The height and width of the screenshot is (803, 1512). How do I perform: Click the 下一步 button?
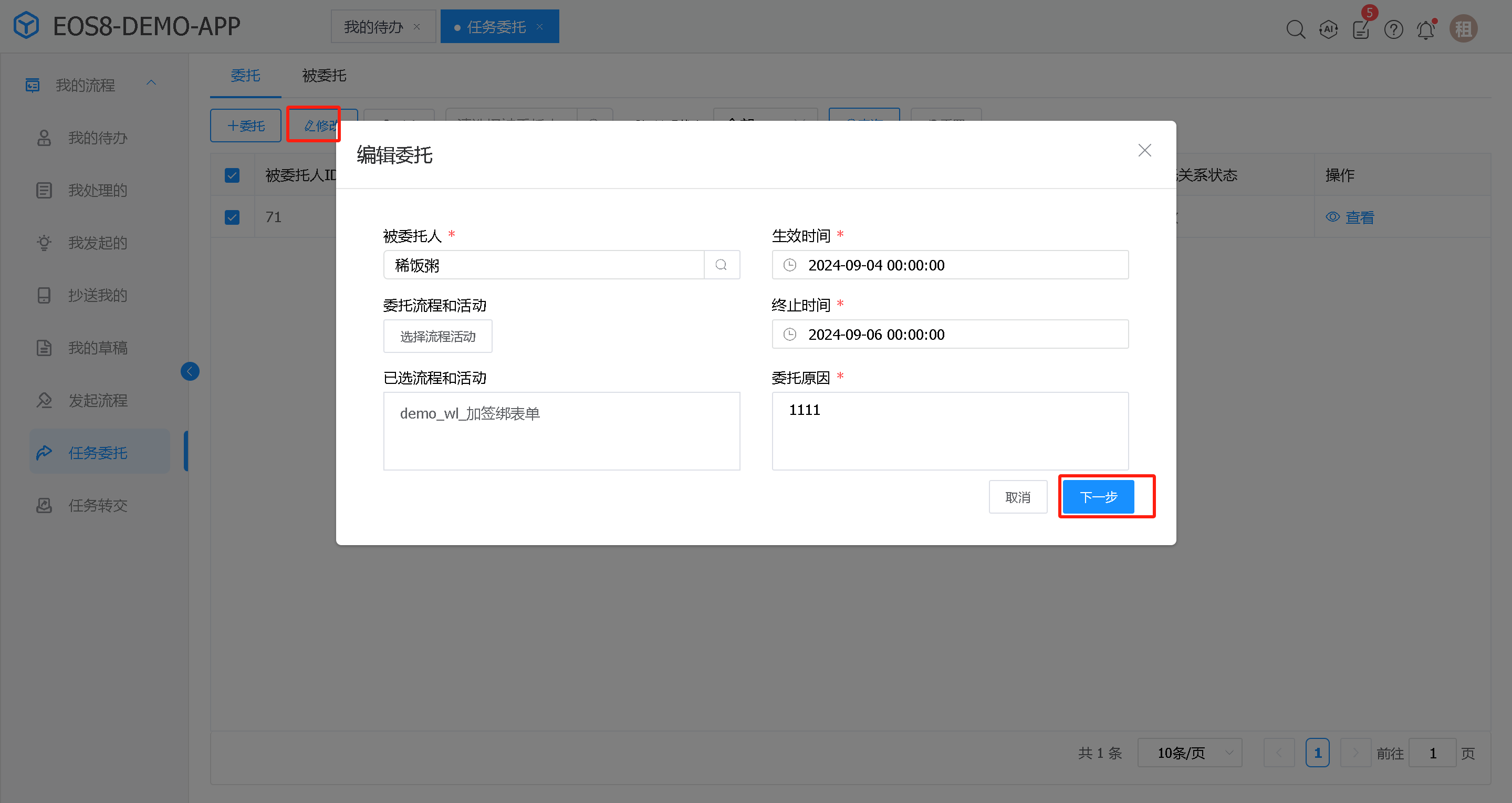tap(1098, 497)
